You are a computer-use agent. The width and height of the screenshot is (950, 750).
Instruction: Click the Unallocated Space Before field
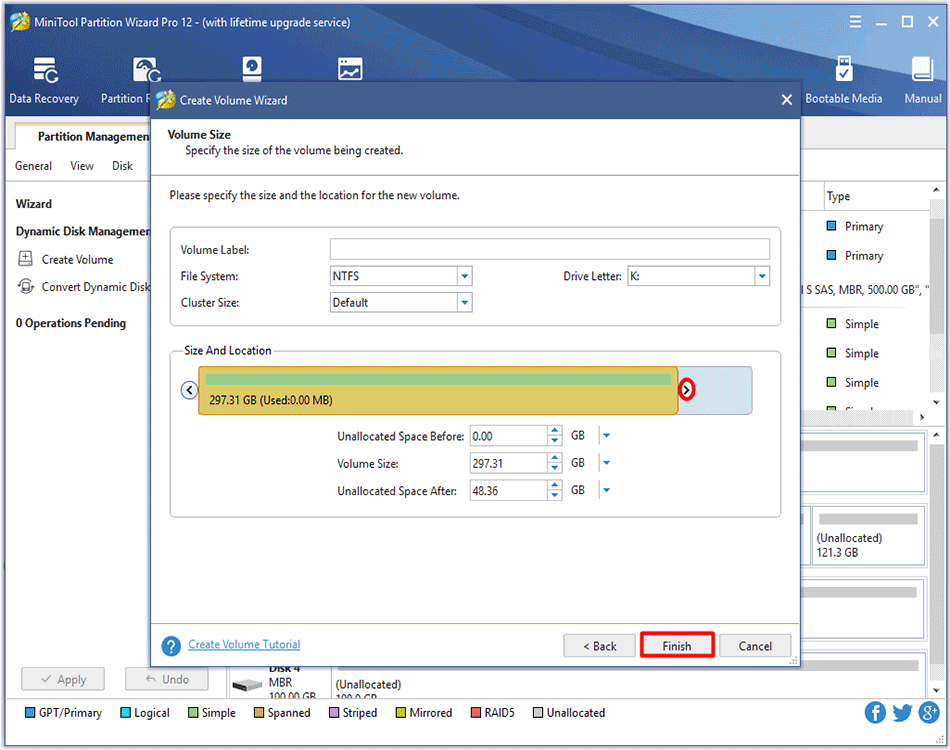coord(509,436)
